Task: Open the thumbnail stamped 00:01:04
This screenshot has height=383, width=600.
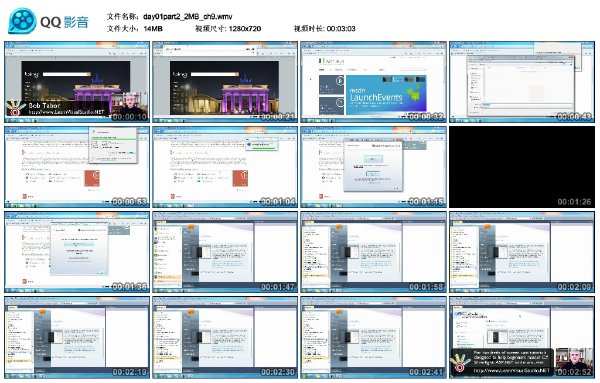Action: (225, 167)
